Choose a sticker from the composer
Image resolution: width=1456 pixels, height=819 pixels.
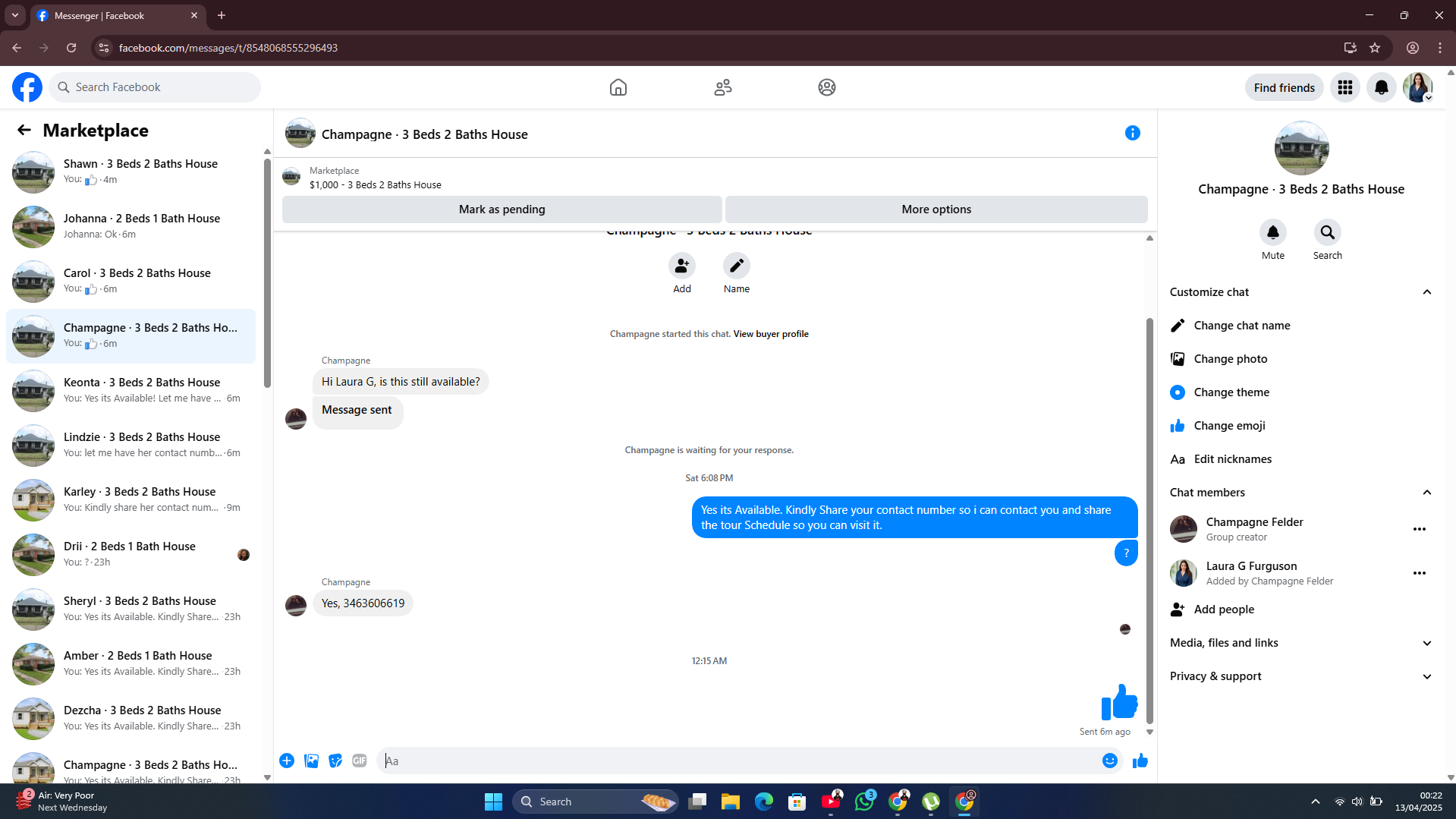[x=335, y=761]
